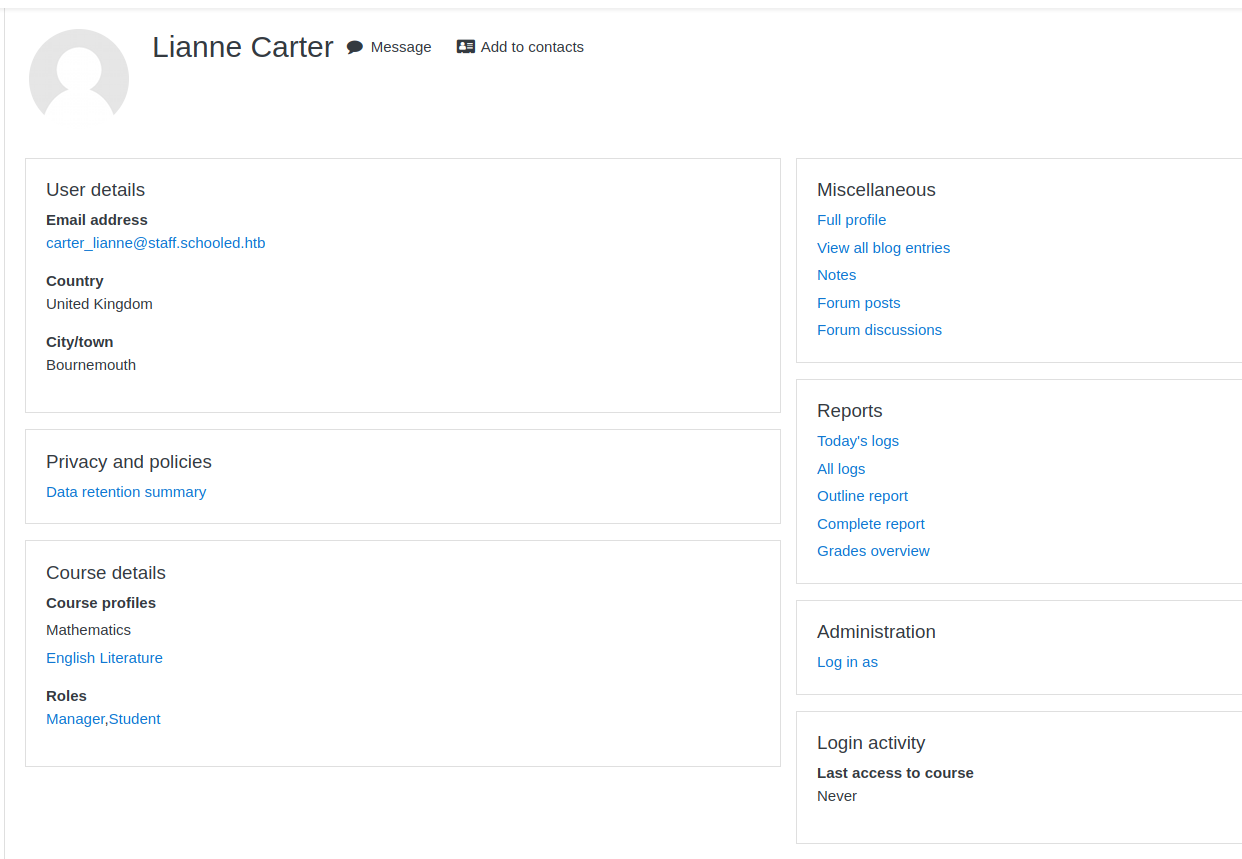Click Log in as under Administration

coord(847,662)
